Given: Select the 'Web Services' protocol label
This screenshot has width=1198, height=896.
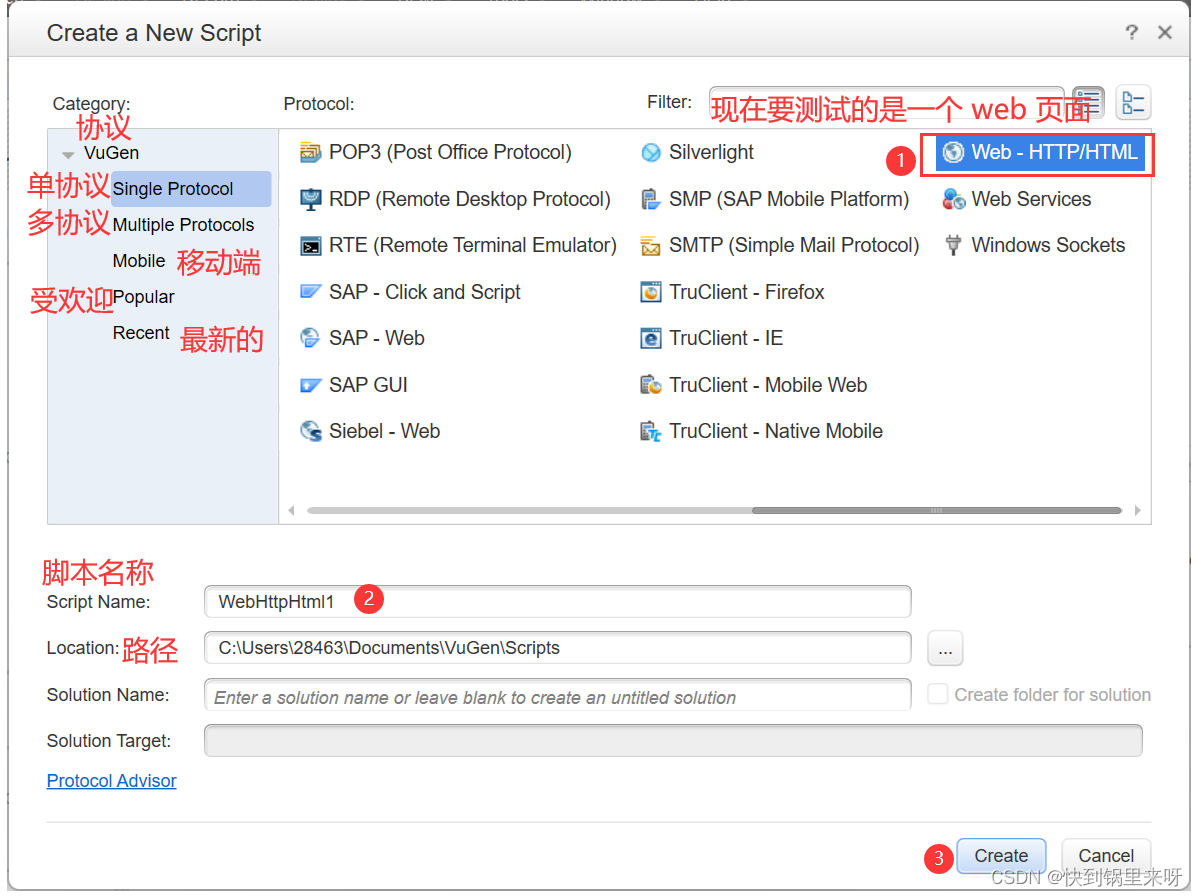Looking at the screenshot, I should (1031, 199).
